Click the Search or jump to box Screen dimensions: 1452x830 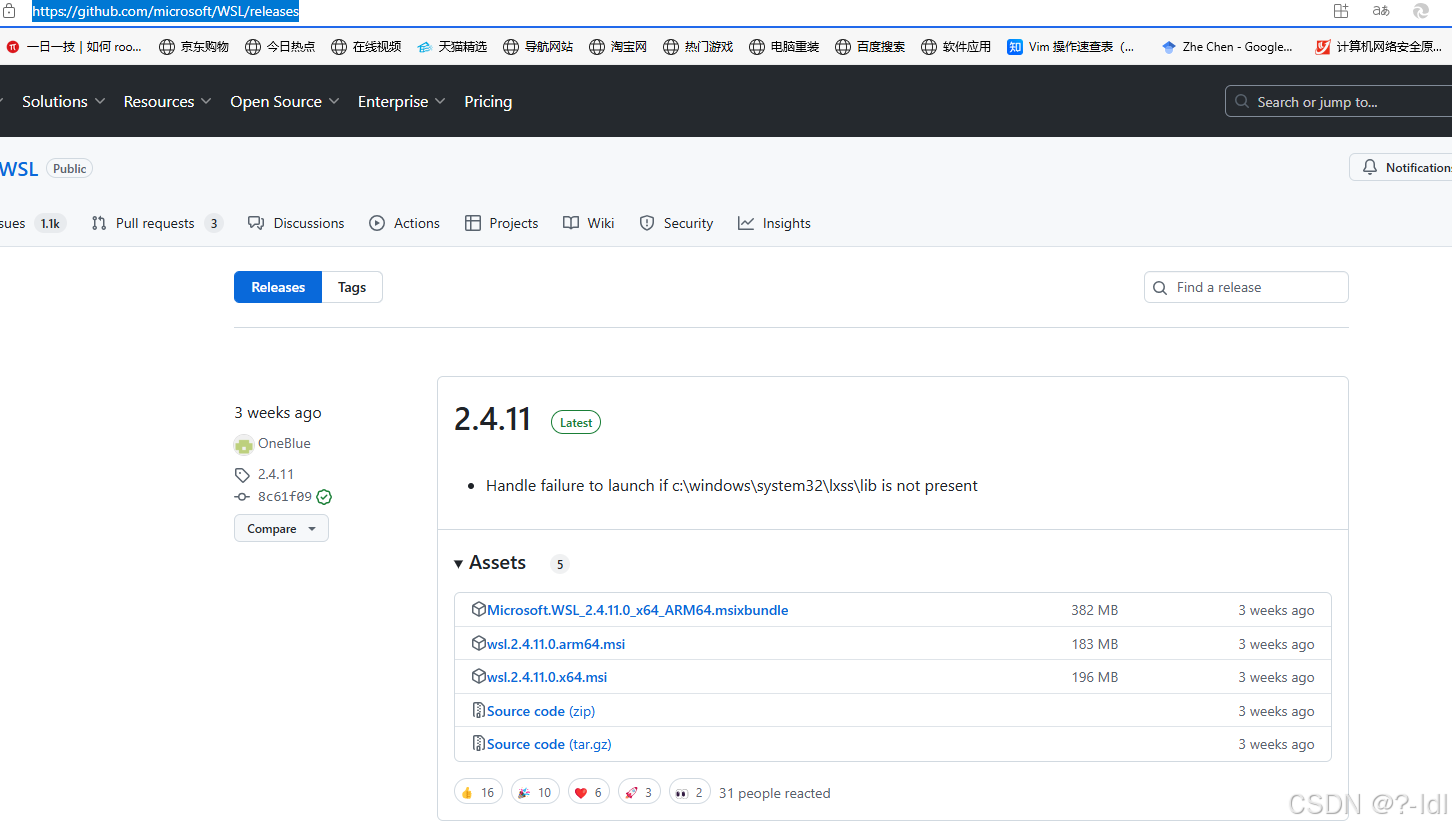pos(1338,101)
